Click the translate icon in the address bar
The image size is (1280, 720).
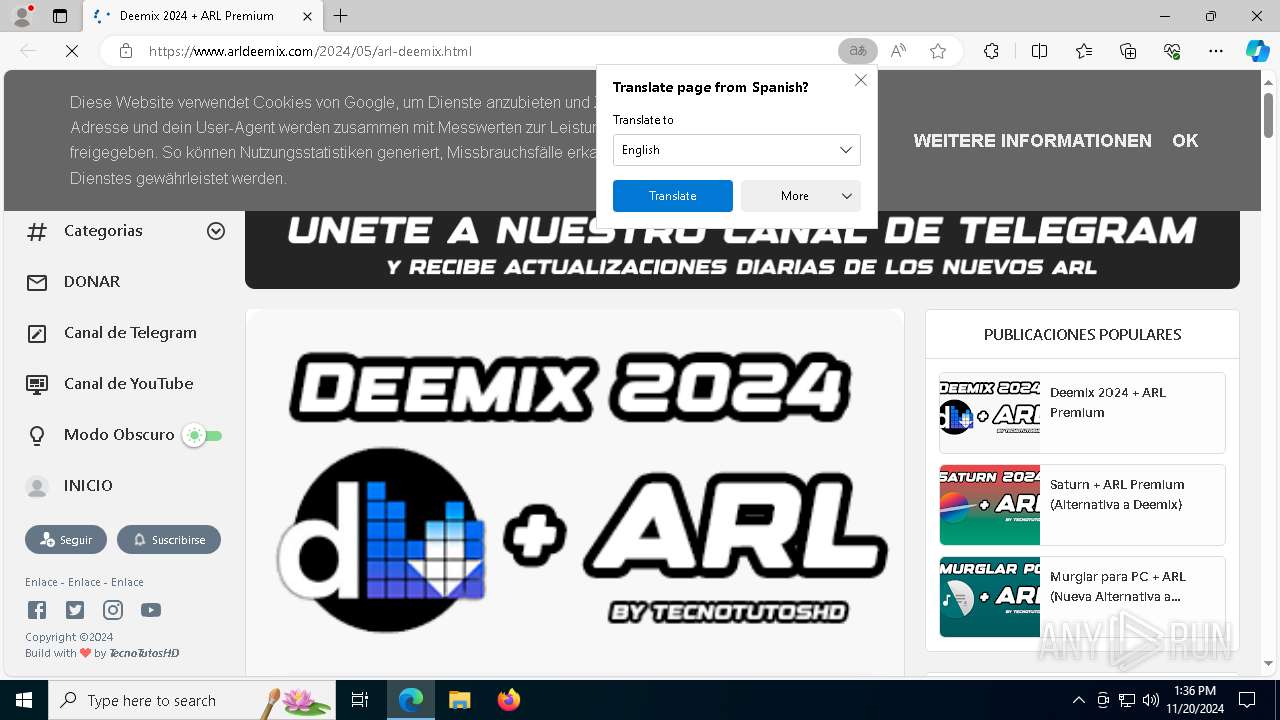click(857, 51)
